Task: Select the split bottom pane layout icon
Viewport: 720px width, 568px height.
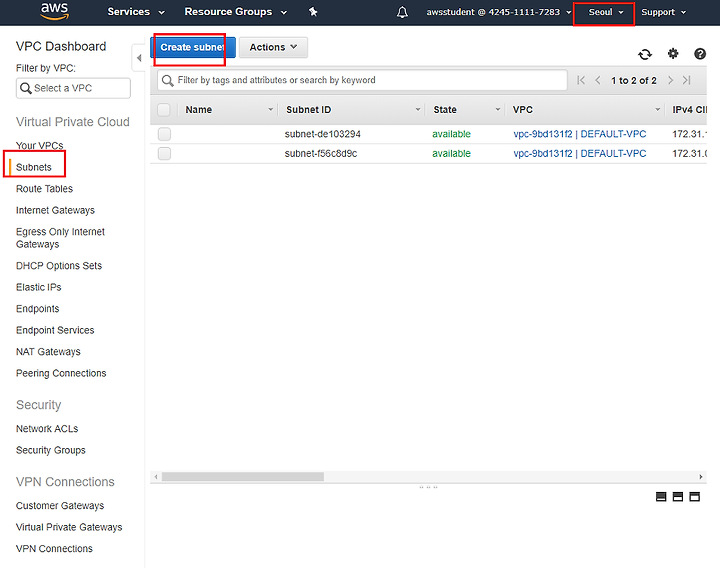Action: 678,497
